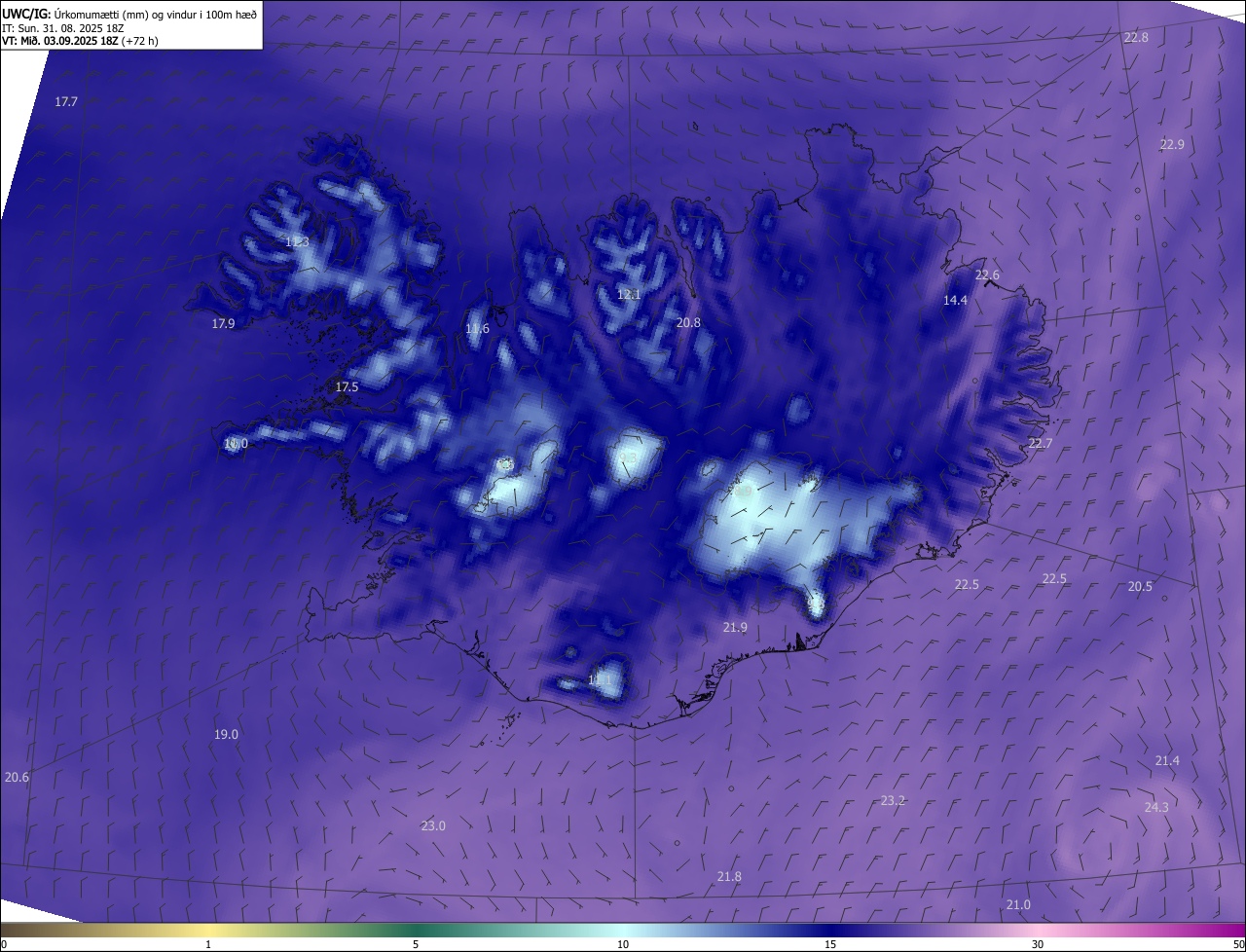Screen dimensions: 1246x952
Task: Select the 17.9 value label
Action: pos(223,323)
